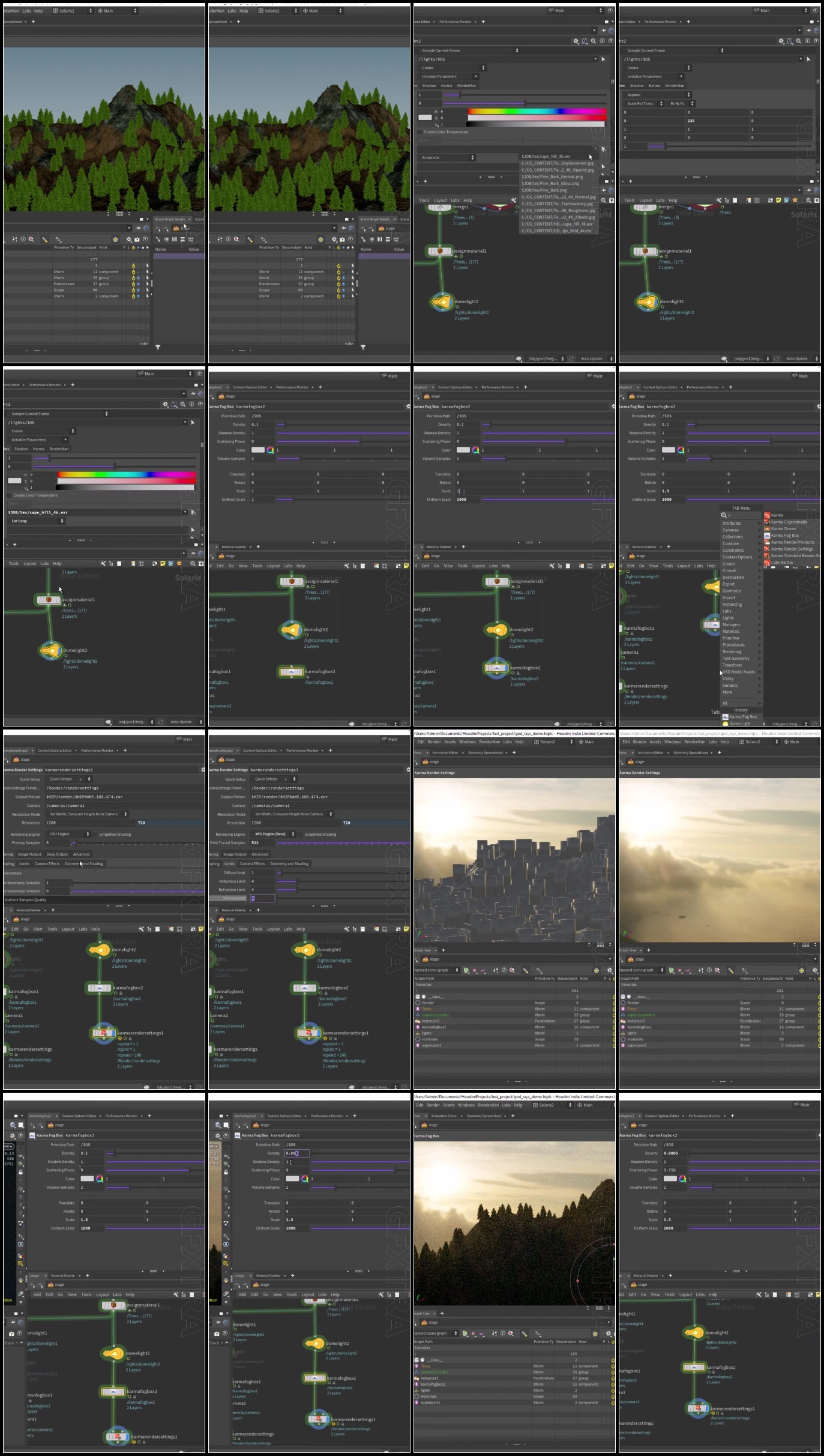Click the sunset hill silhouette render viewport
This screenshot has width=824, height=1456.
click(514, 1223)
